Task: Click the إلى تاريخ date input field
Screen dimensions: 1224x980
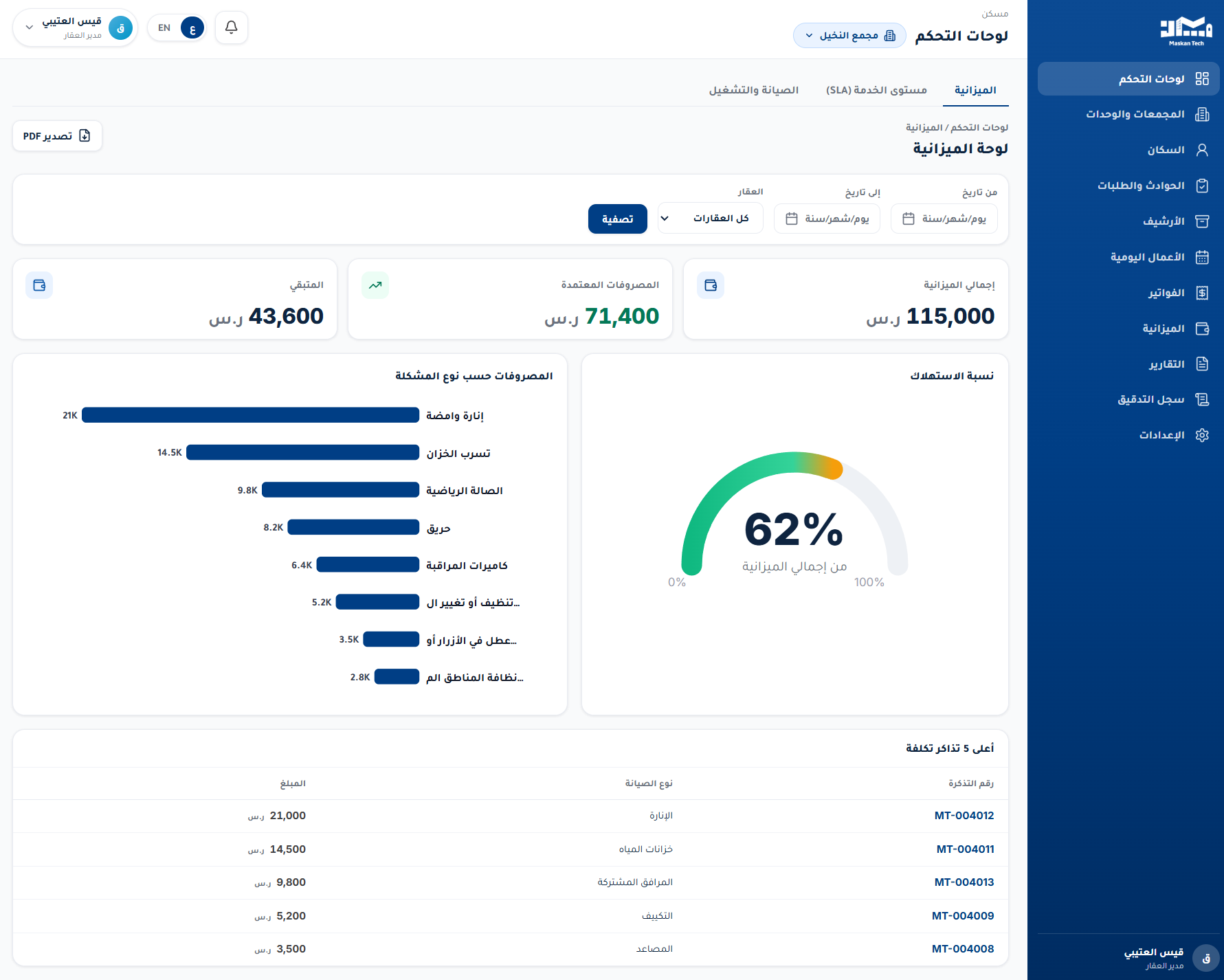Action: [x=827, y=219]
